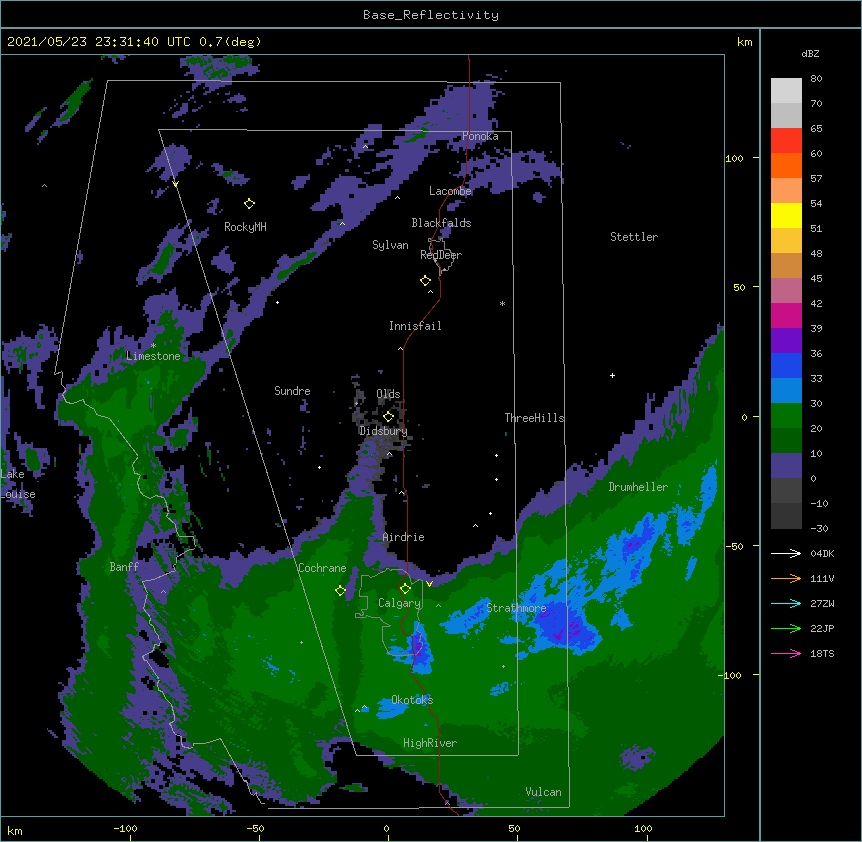Click the magenta 42 dBZ swatch
This screenshot has width=862, height=842.
pos(786,315)
